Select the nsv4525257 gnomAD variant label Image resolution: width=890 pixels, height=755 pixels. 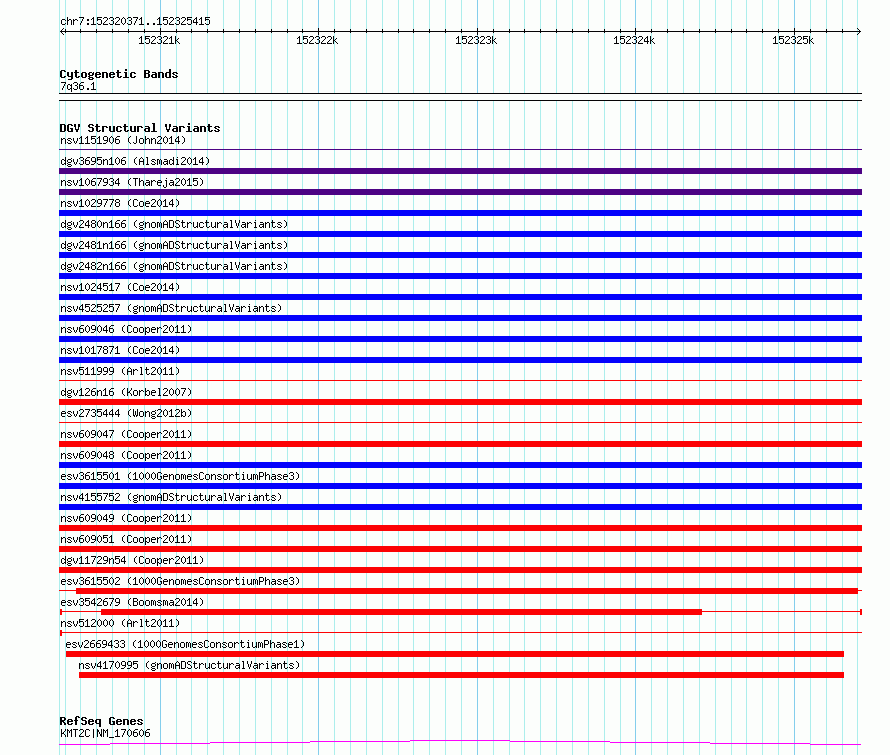coord(171,308)
